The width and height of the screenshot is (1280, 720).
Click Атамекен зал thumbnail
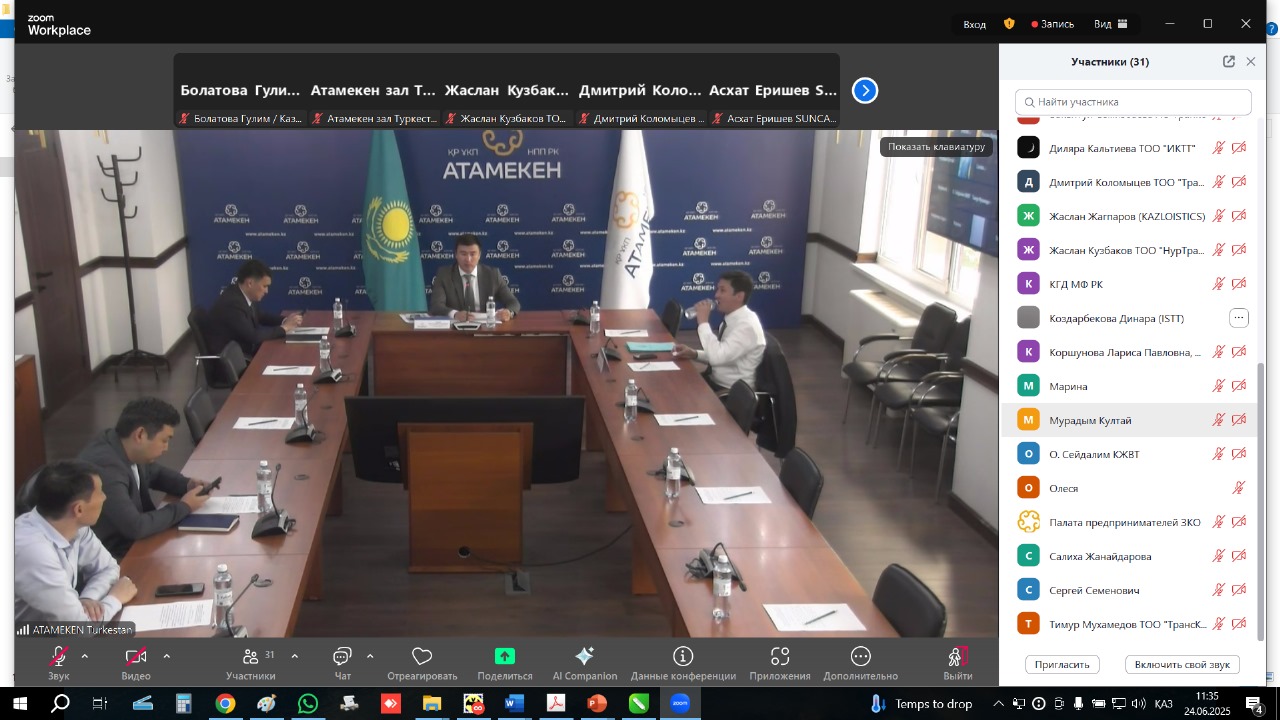[x=373, y=91]
